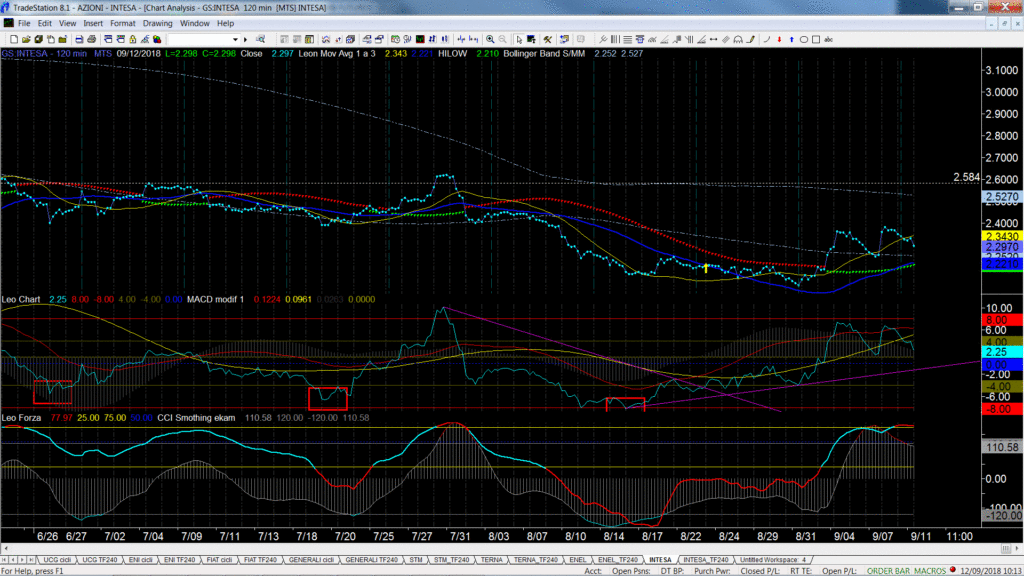The image size is (1024, 576).
Task: Open the Format menu
Action: [123, 24]
